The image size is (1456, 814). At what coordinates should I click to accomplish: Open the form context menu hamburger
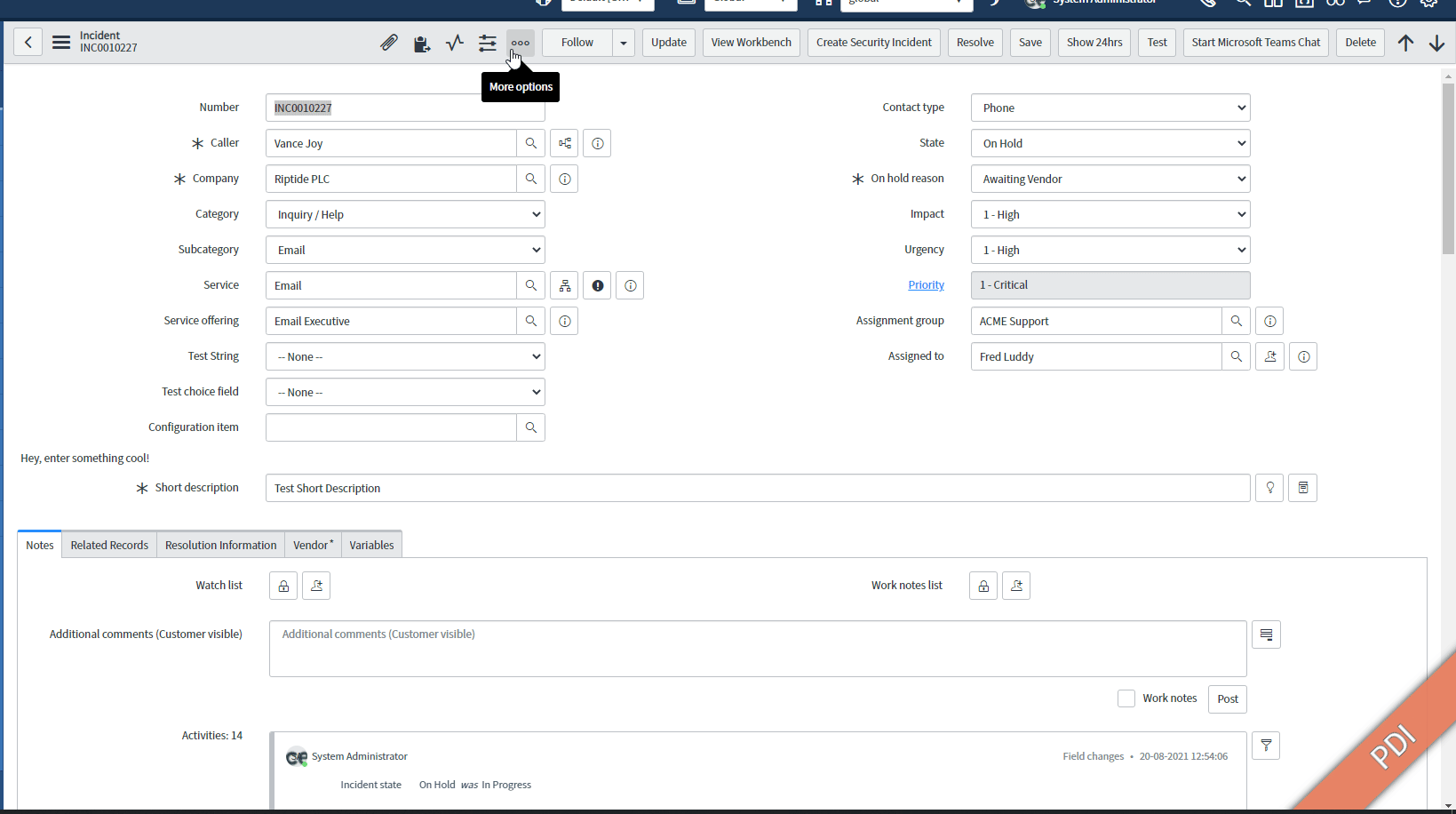pyautogui.click(x=60, y=42)
